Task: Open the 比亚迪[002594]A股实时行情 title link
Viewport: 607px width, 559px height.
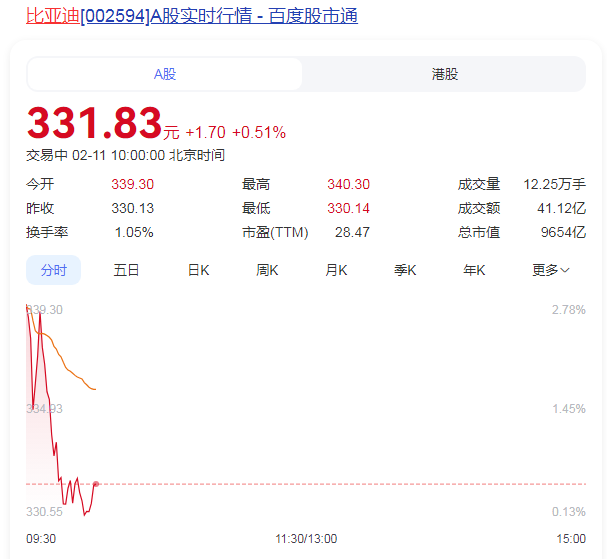Action: (x=192, y=16)
